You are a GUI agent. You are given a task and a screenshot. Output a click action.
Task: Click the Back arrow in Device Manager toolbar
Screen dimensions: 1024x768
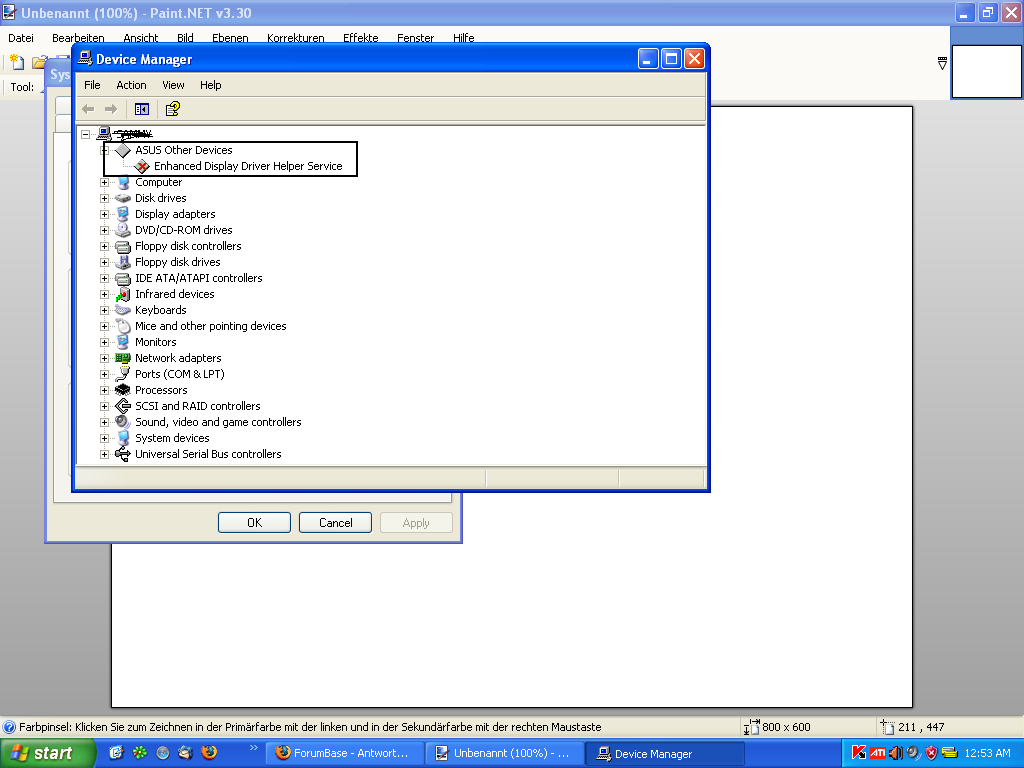click(88, 109)
